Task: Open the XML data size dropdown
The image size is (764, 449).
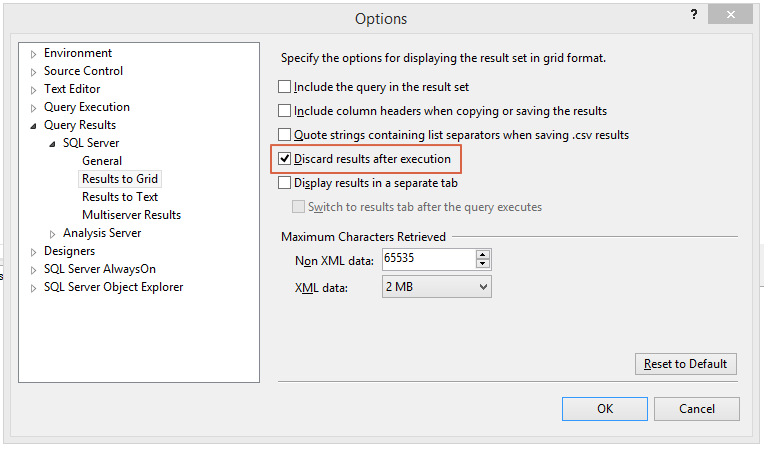Action: point(437,287)
